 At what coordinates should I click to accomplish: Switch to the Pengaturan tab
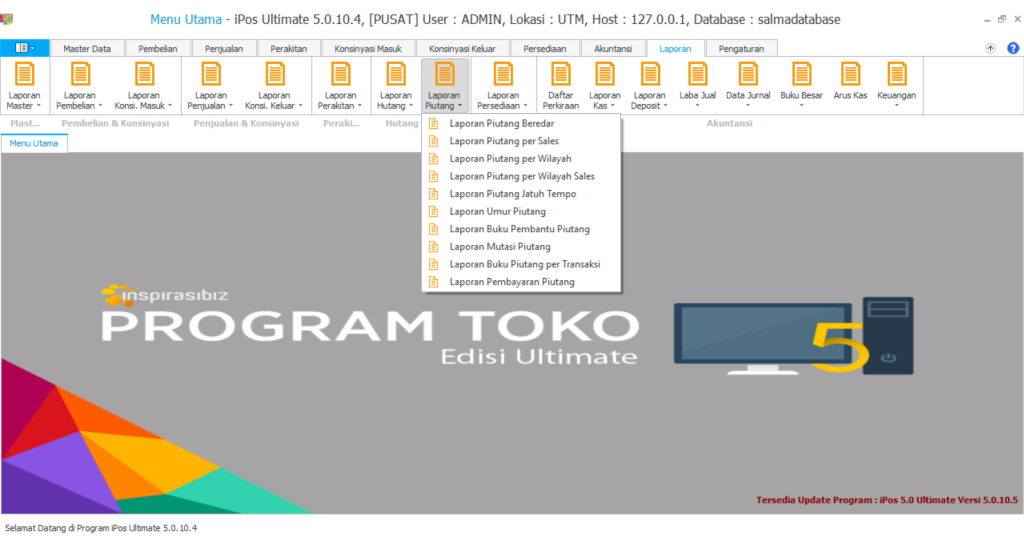[x=741, y=48]
